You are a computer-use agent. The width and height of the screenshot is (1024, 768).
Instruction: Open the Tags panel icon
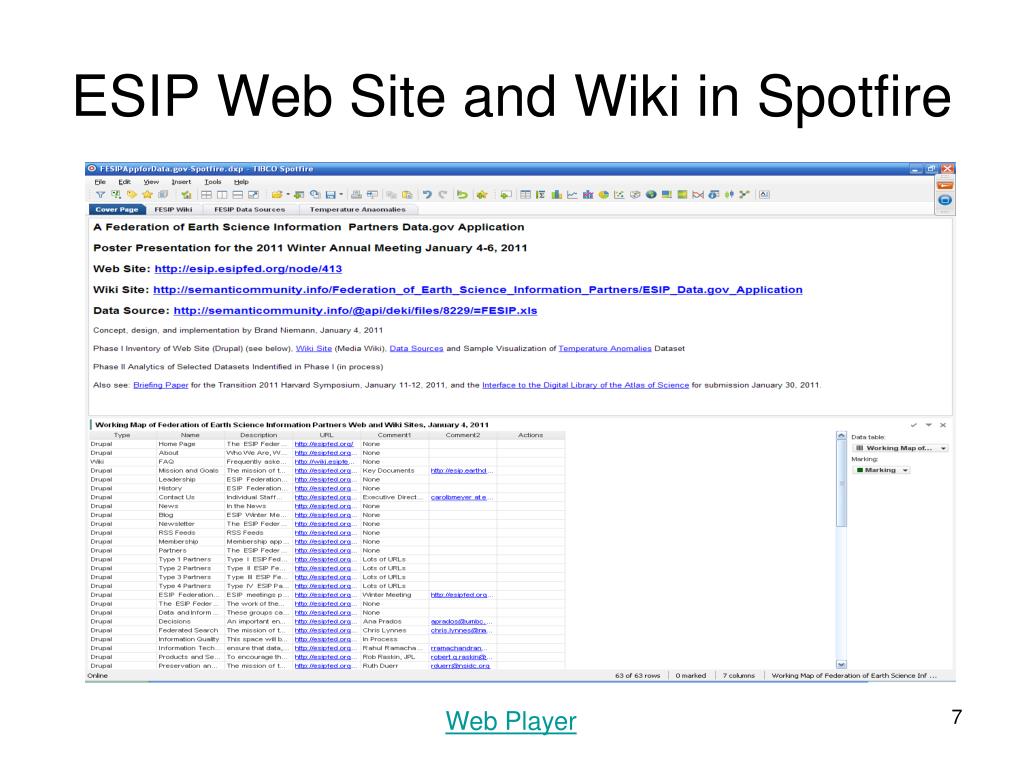pyautogui.click(x=131, y=194)
